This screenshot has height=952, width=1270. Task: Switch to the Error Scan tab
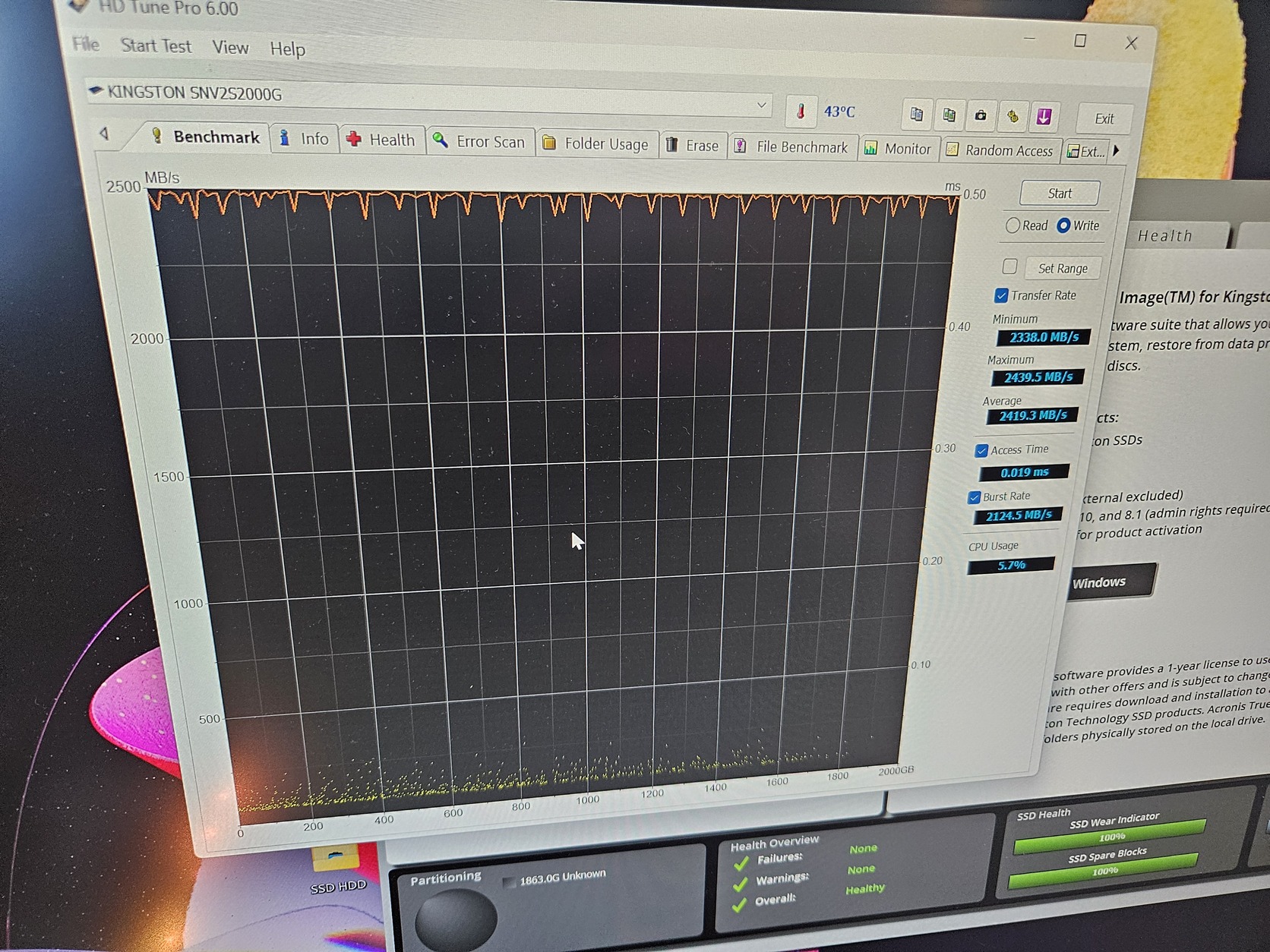coord(479,142)
